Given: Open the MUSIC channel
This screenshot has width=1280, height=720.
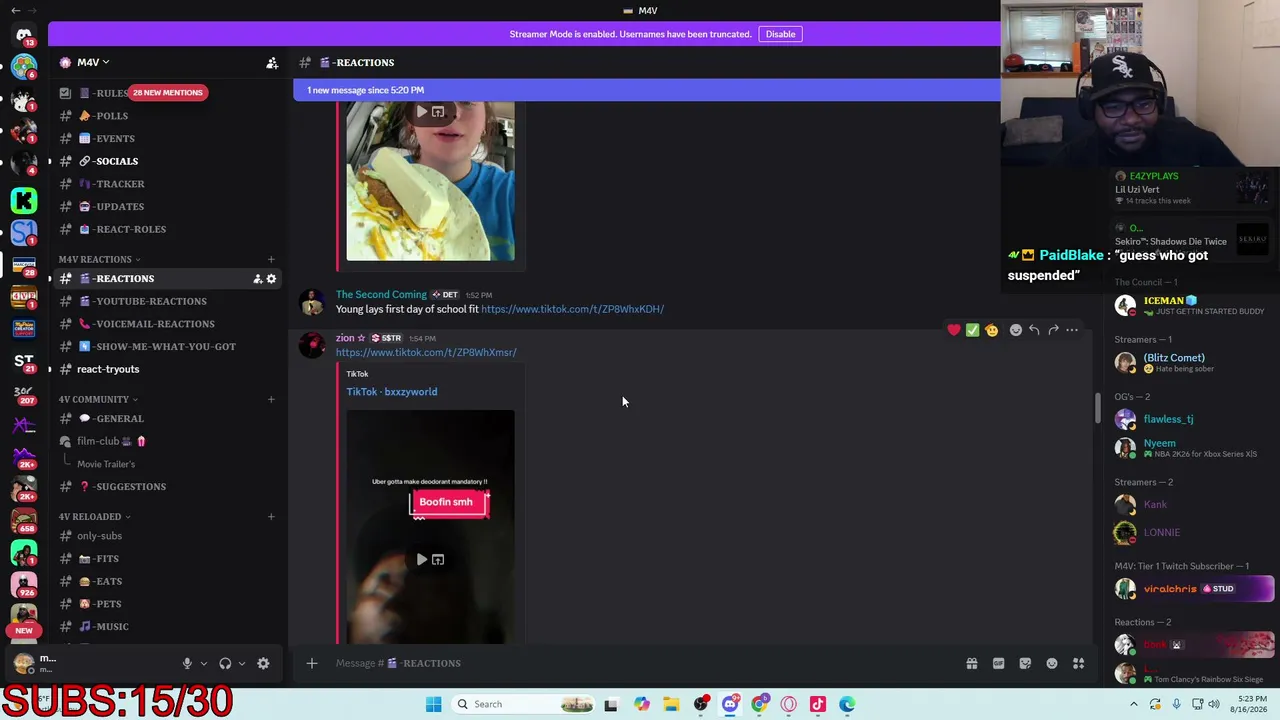Looking at the screenshot, I should tap(166, 627).
